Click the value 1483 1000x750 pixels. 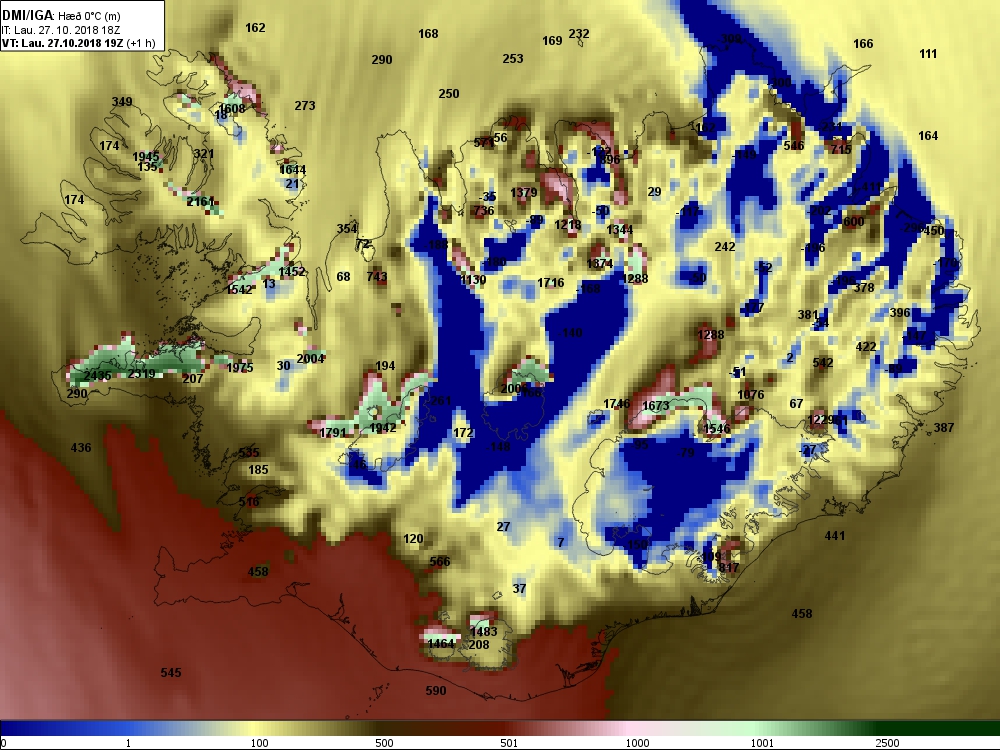[x=483, y=631]
